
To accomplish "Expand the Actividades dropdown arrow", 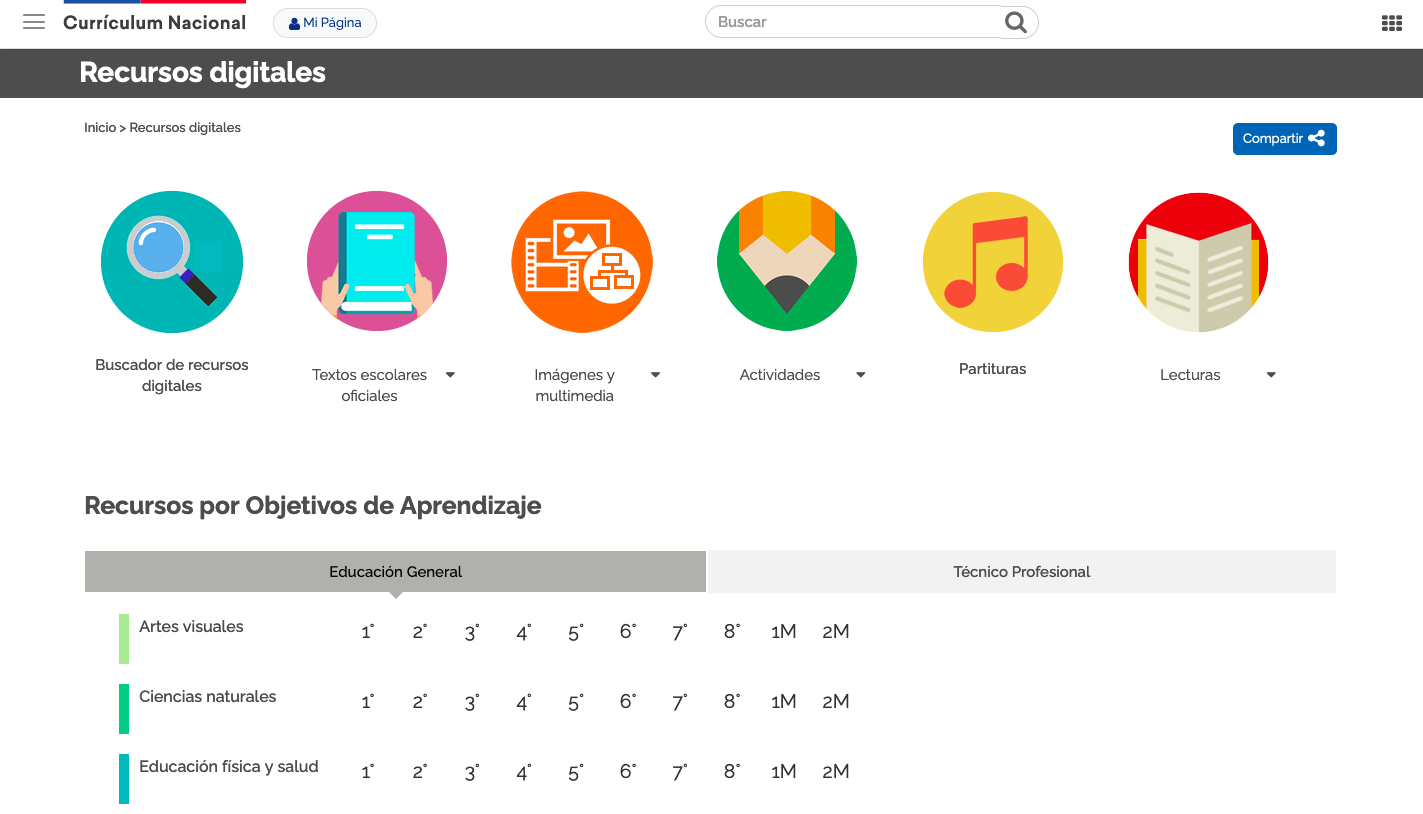I will [x=861, y=375].
